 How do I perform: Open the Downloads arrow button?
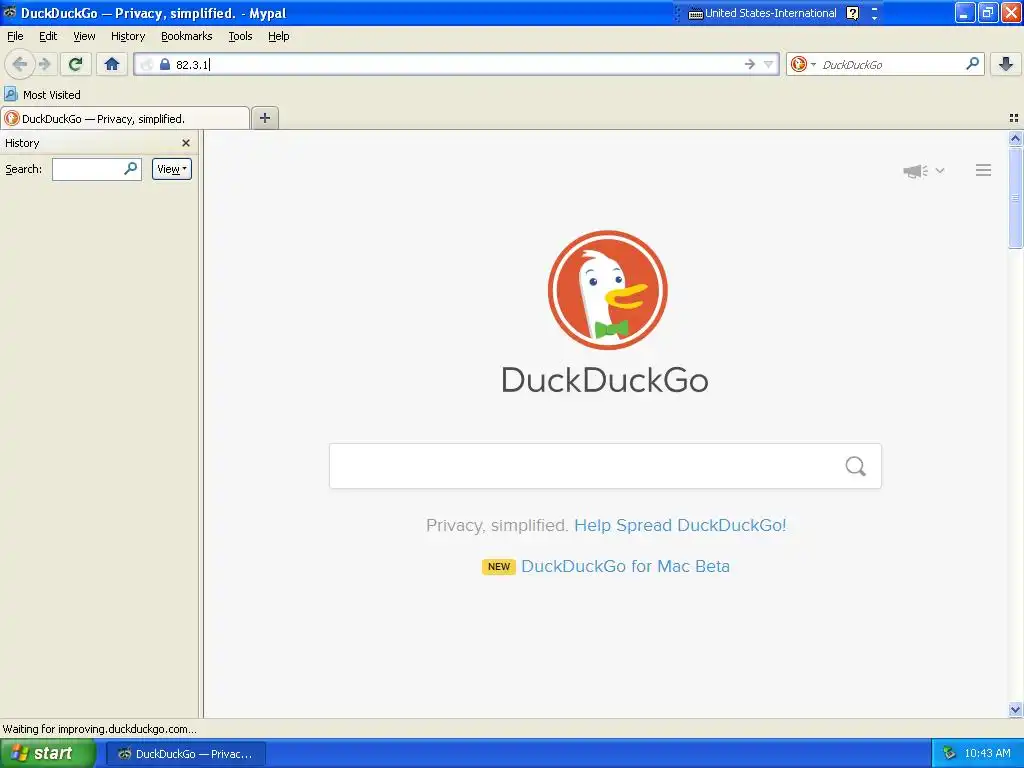coord(1006,64)
